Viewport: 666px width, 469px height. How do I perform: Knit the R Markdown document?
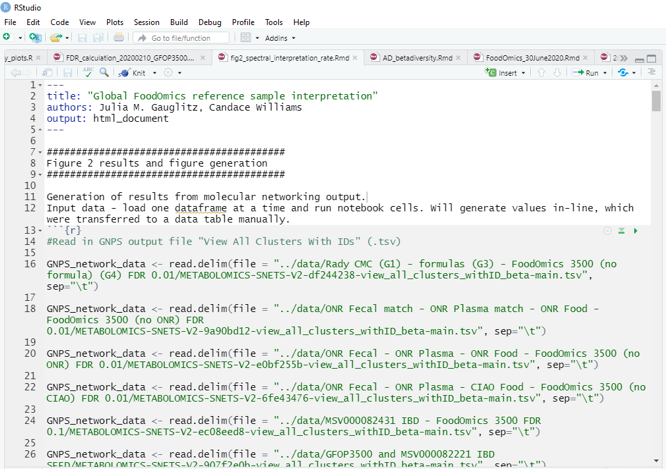[133, 73]
